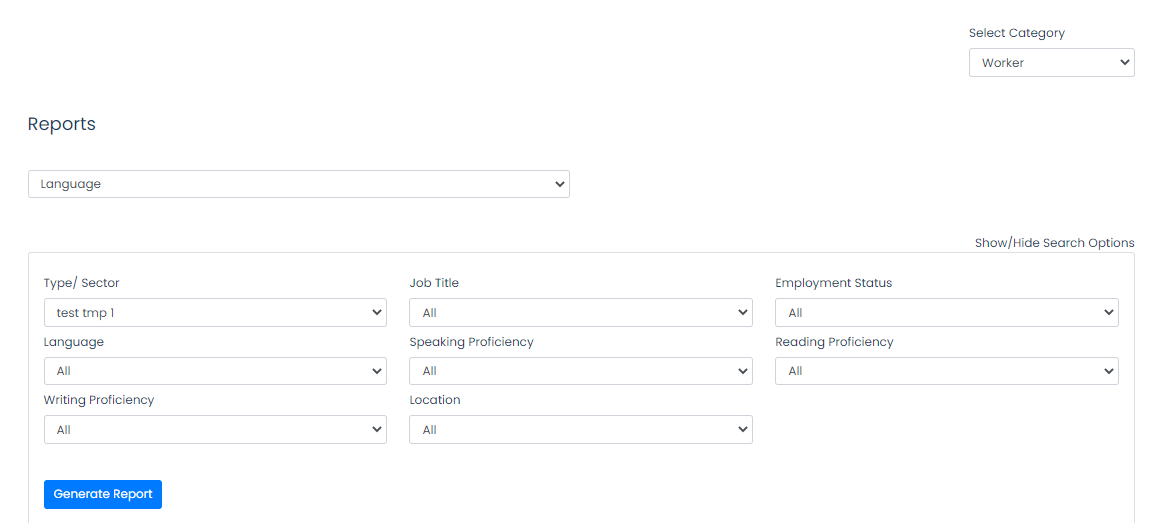1158x523 pixels.
Task: Click the Writing Proficiency label
Action: (99, 400)
